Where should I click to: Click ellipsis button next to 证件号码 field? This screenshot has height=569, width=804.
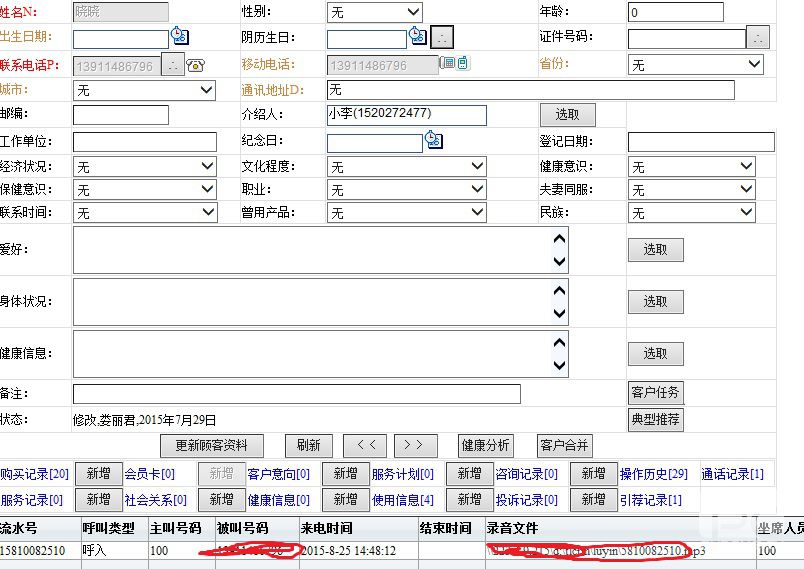point(759,38)
